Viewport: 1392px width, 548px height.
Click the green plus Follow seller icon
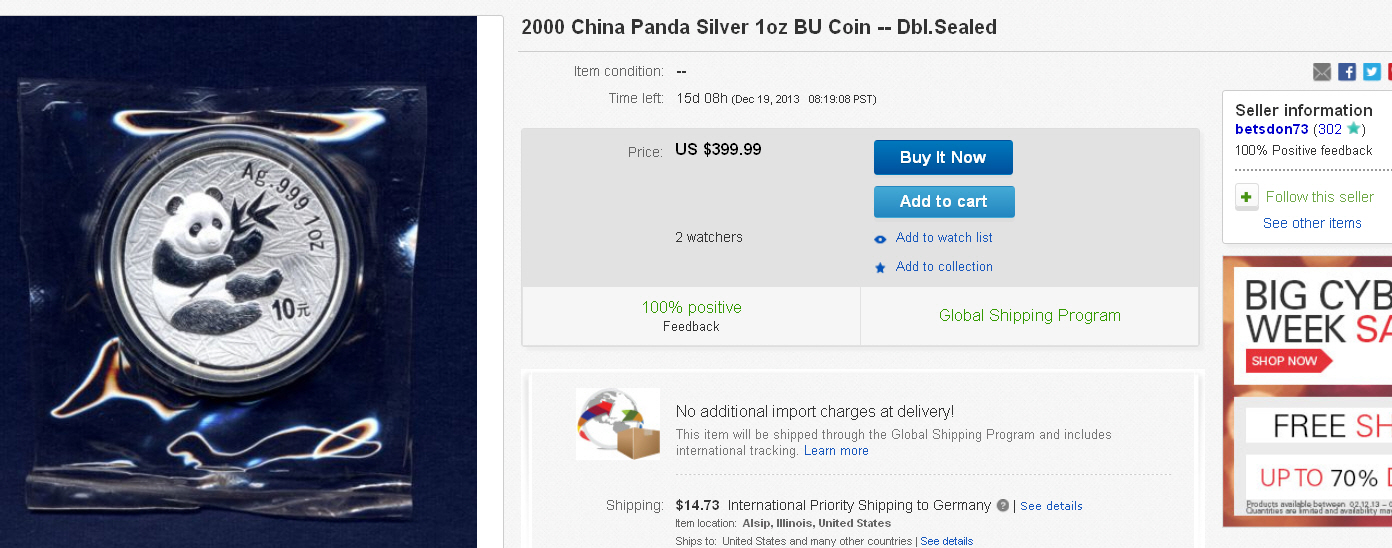tap(1246, 197)
